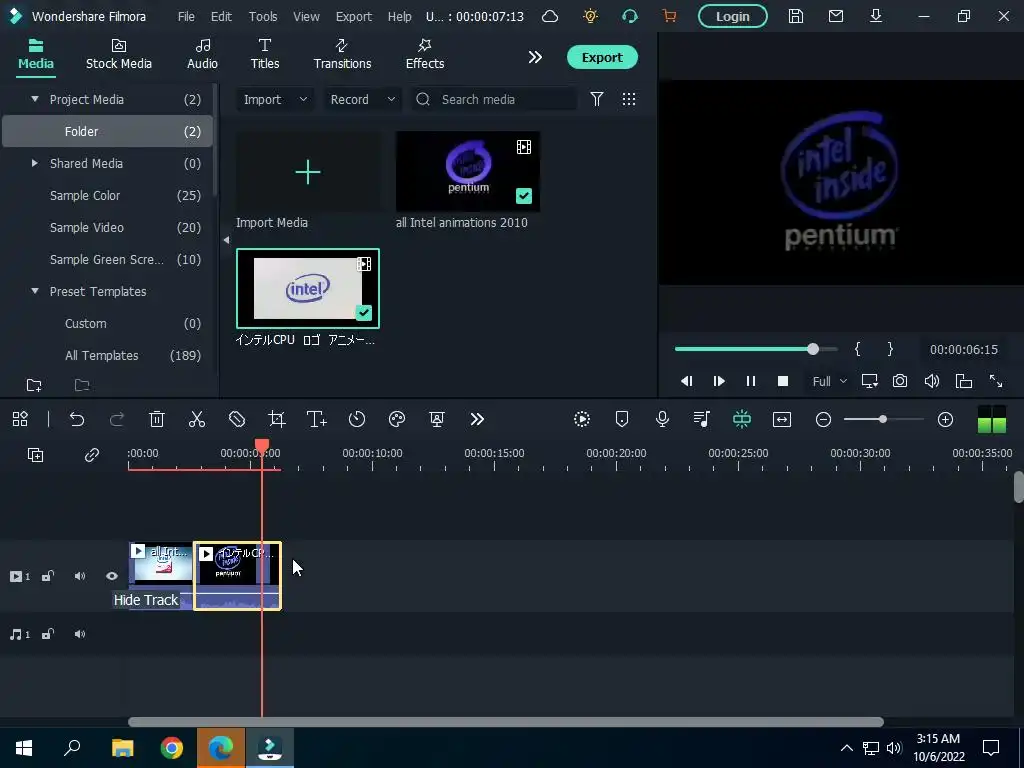
Task: Mute video track 1 audio
Action: tap(80, 576)
